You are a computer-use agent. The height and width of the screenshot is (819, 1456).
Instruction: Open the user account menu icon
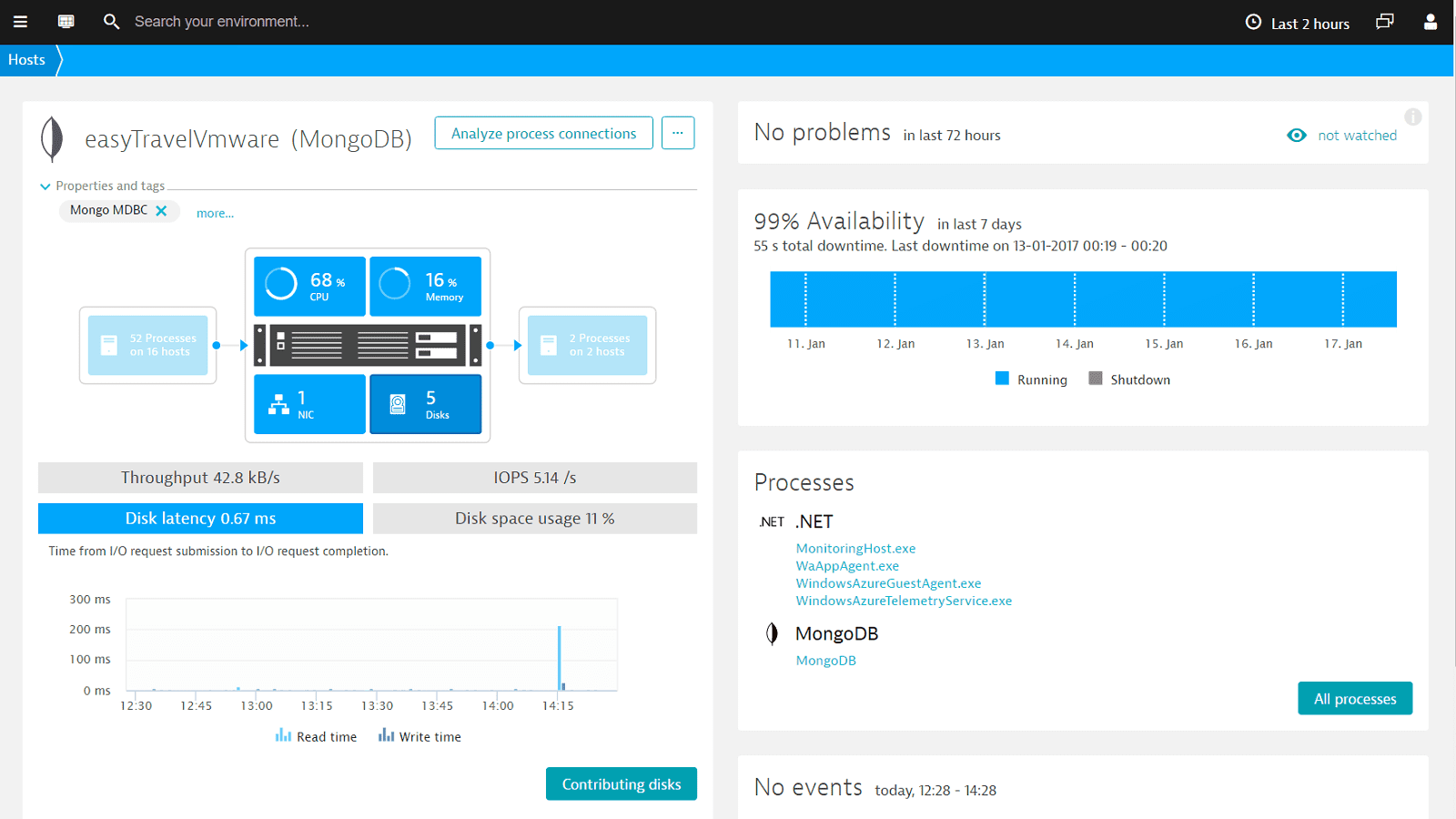(1430, 22)
